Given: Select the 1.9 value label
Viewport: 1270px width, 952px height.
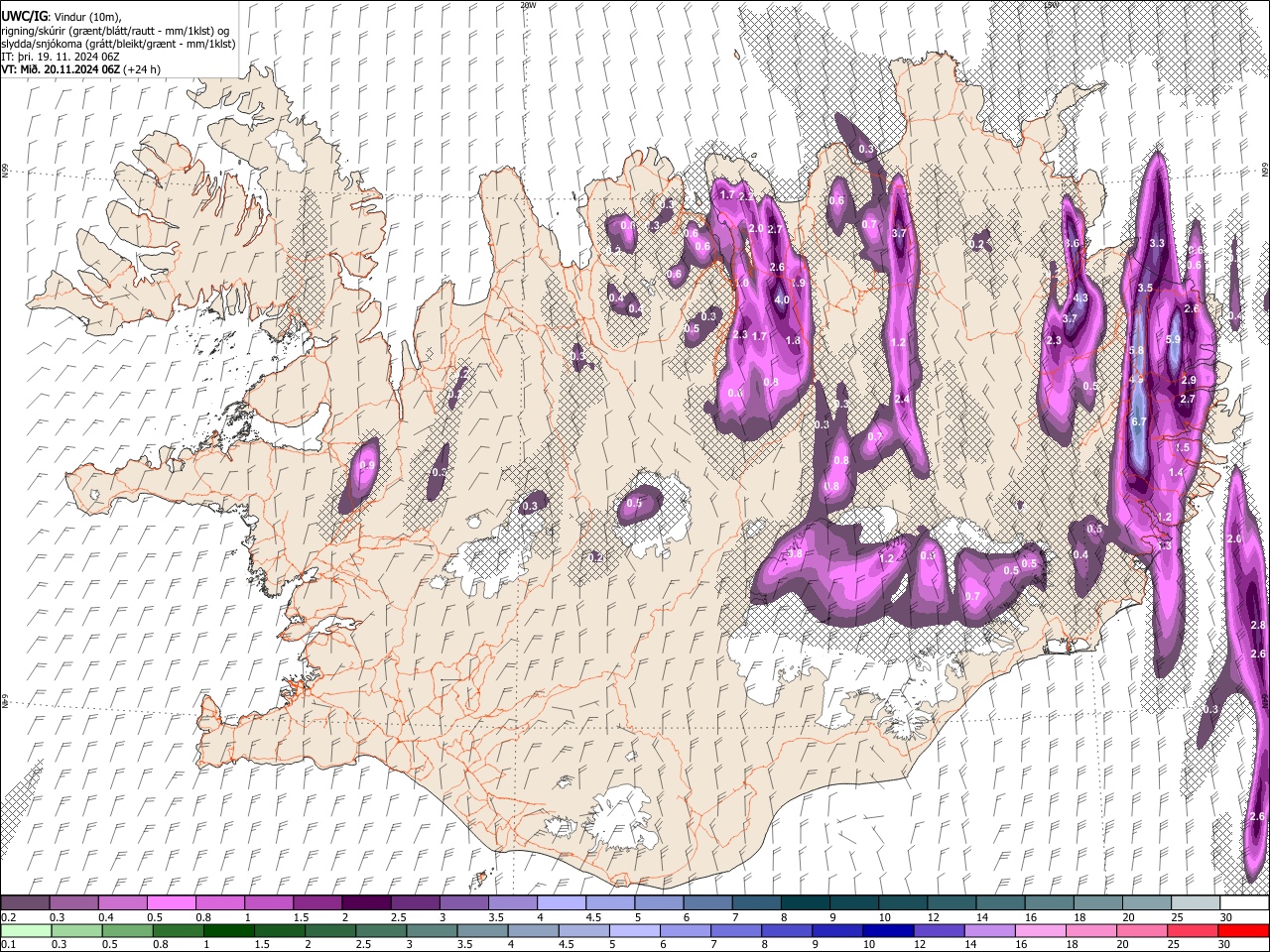Looking at the screenshot, I should coord(797,283).
